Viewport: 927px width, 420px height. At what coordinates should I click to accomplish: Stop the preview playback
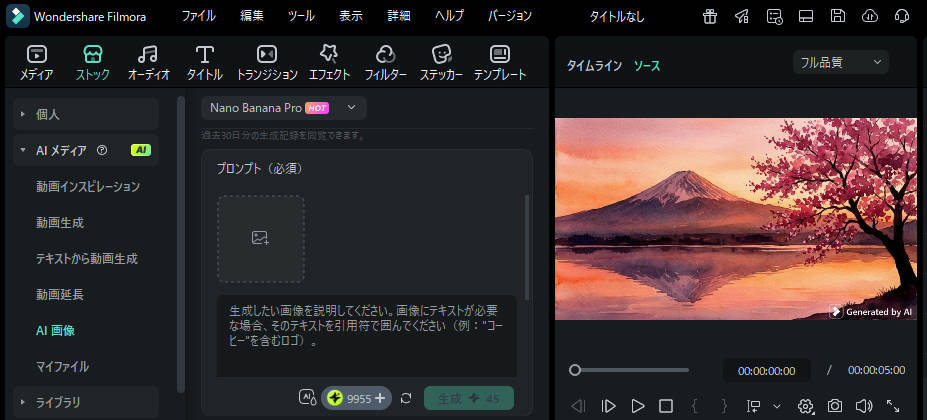pos(666,406)
